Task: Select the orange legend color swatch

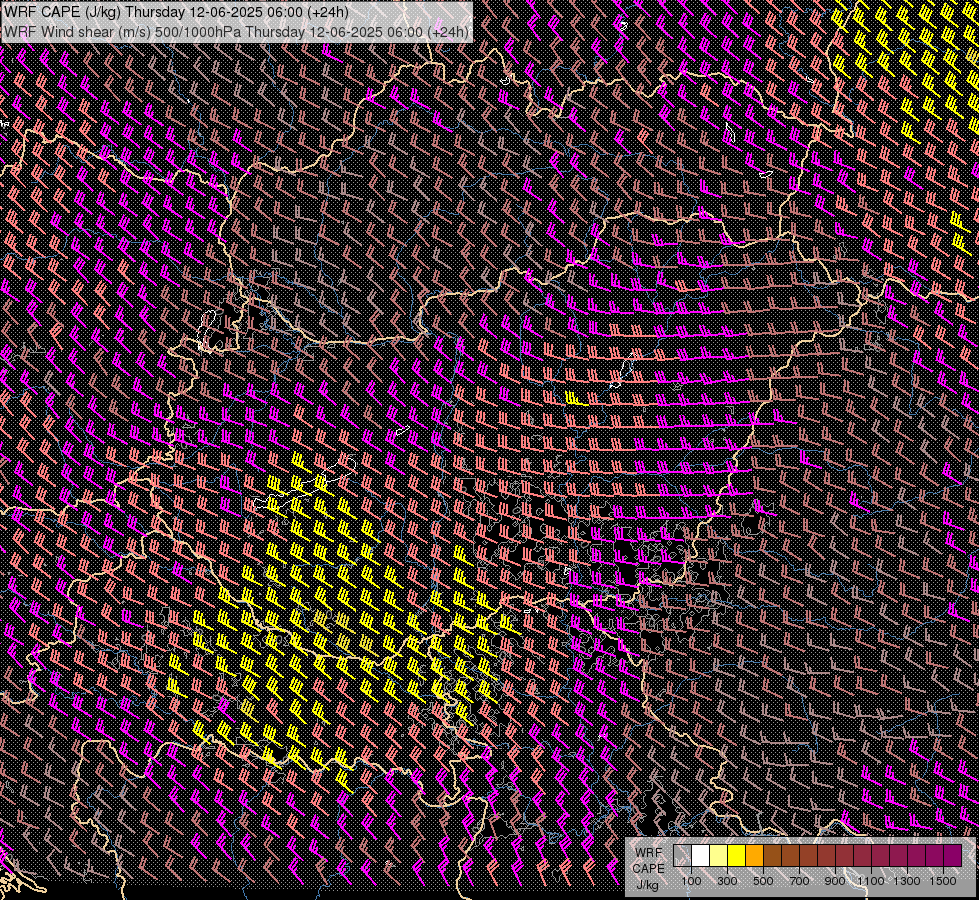Action: [754, 856]
